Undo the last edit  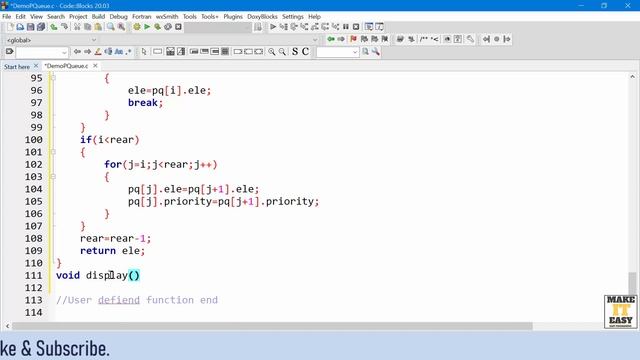(54, 27)
